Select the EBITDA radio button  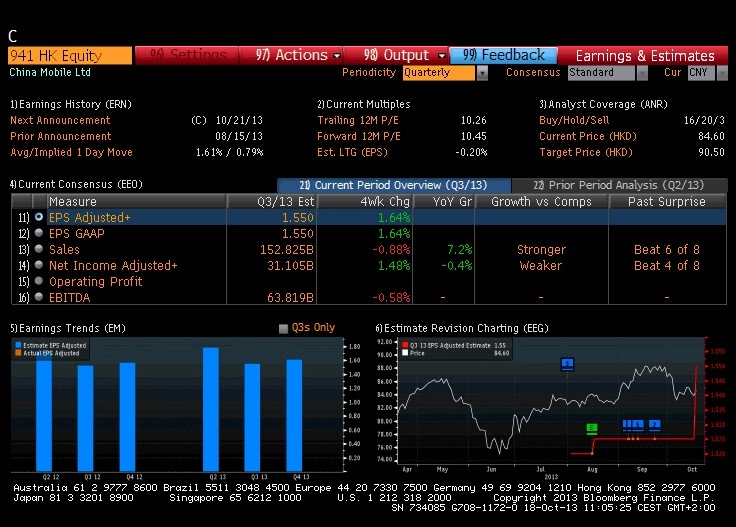[x=39, y=297]
